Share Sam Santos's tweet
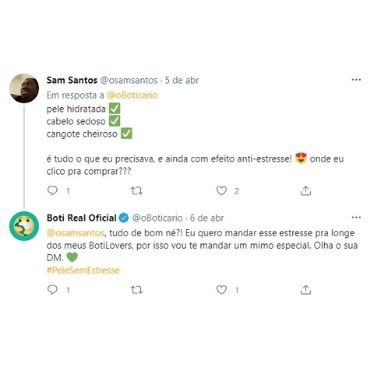 click(306, 190)
